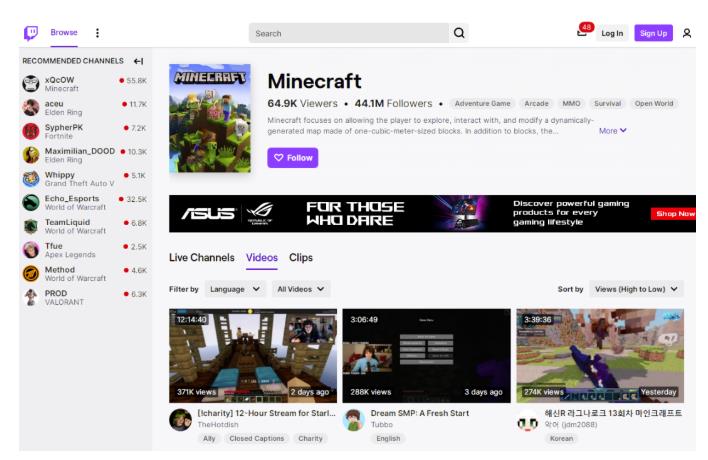
Task: Click the Open World tag
Action: tap(654, 103)
